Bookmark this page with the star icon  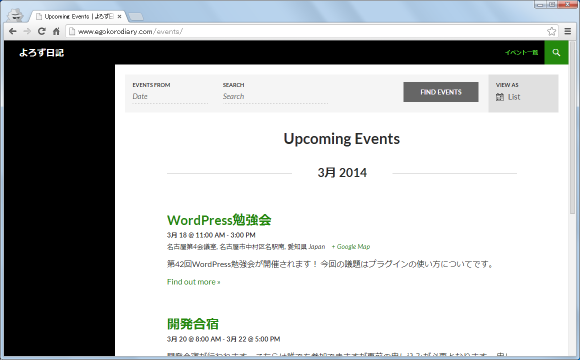(552, 31)
